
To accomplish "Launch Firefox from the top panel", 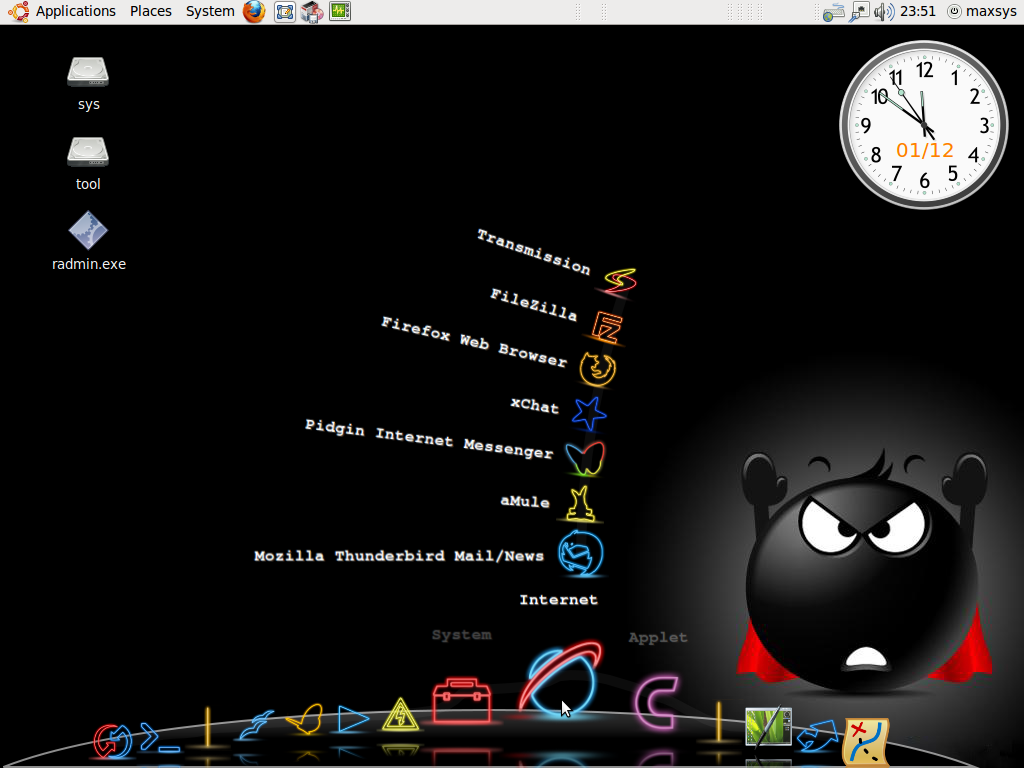I will [254, 11].
